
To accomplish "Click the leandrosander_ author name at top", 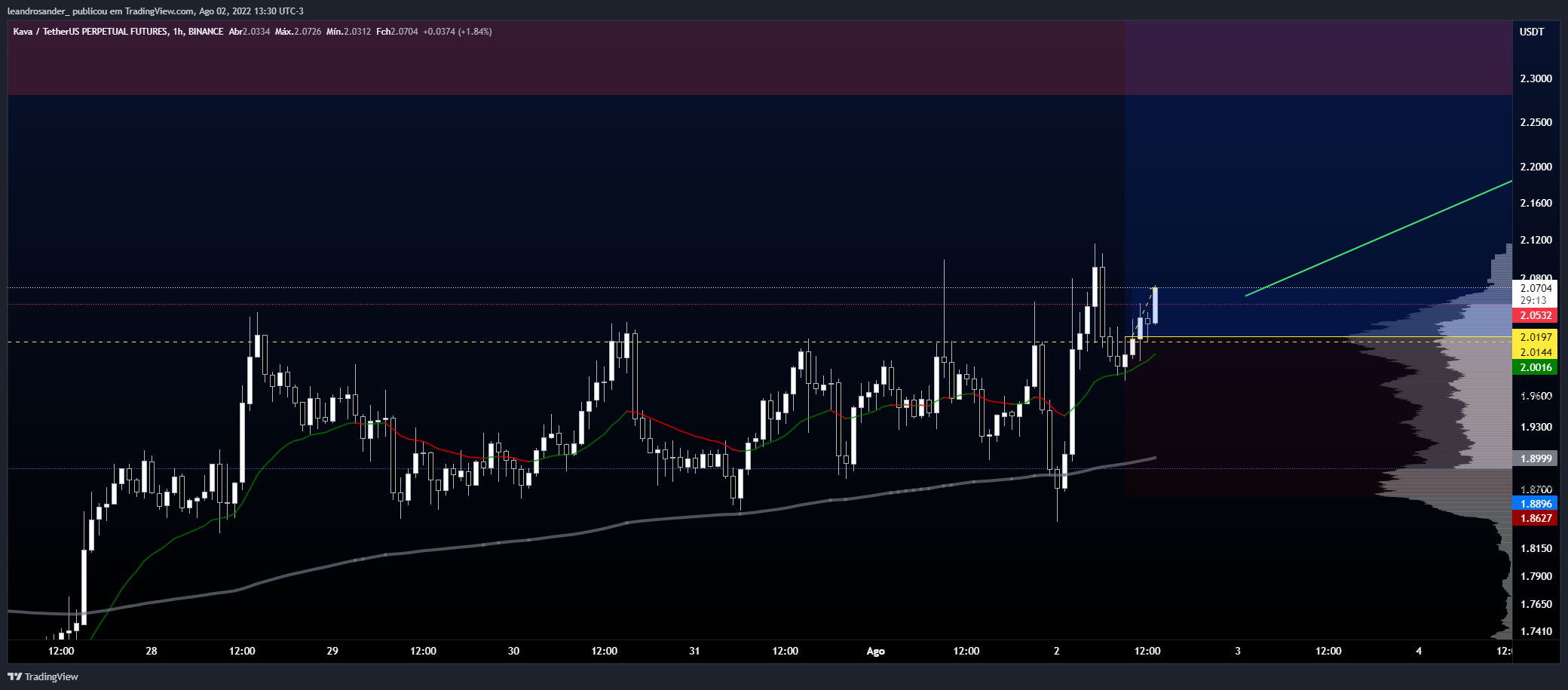I will pyautogui.click(x=38, y=11).
